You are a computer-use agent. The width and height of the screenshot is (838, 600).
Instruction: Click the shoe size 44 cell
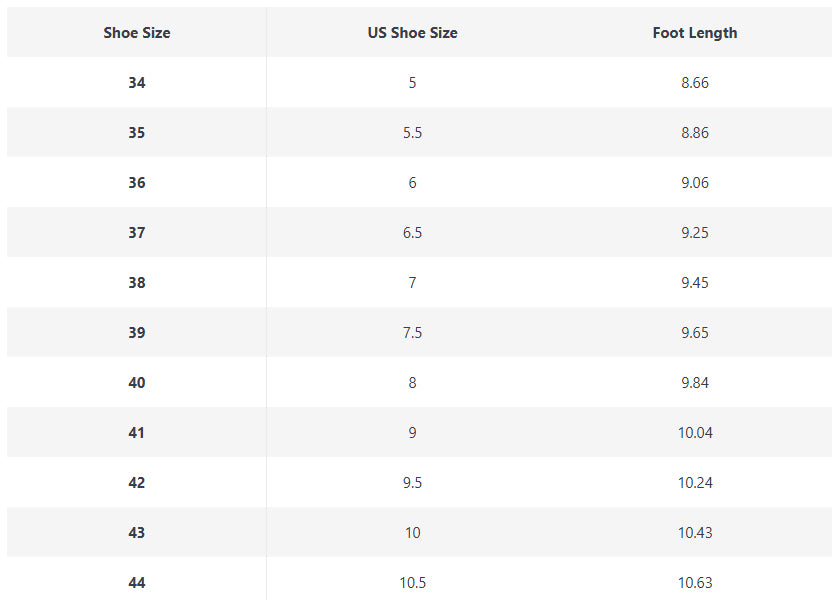[137, 583]
